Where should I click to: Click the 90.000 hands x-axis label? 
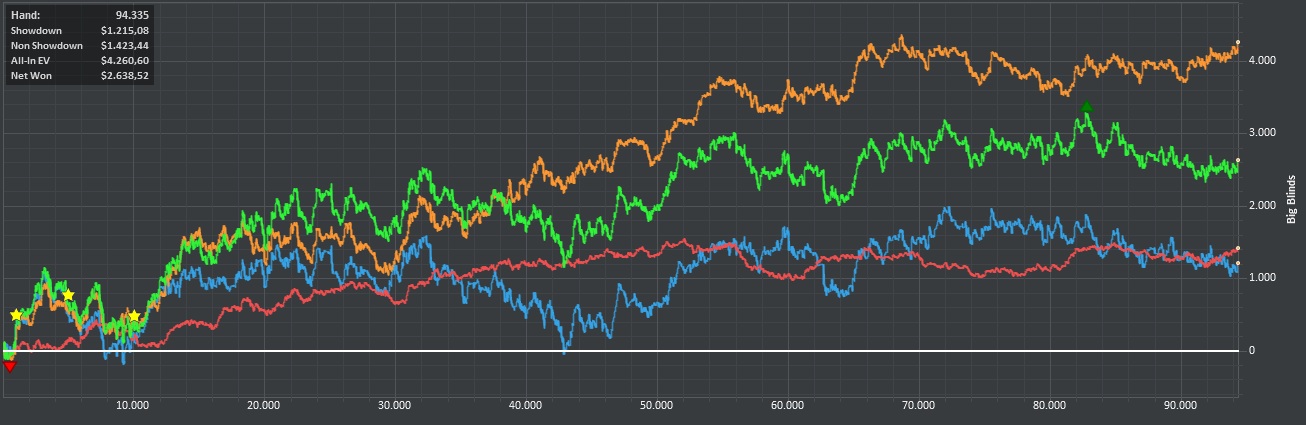[x=1181, y=405]
